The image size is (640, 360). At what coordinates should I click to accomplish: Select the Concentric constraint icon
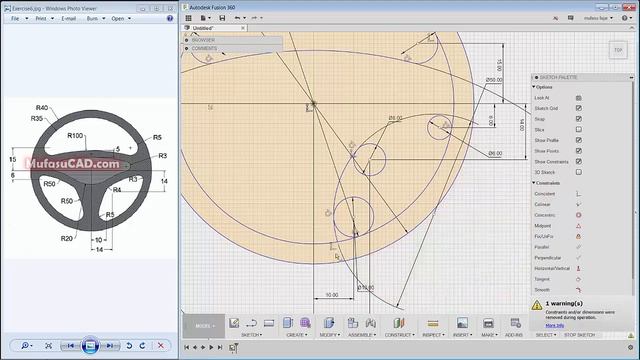(x=578, y=215)
